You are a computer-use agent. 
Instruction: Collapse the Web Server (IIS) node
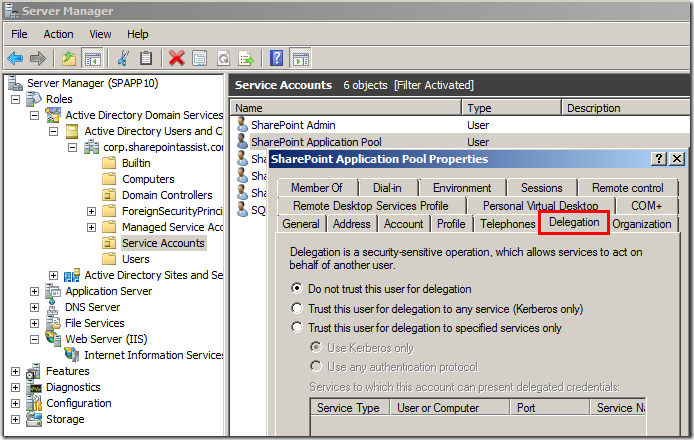point(35,339)
